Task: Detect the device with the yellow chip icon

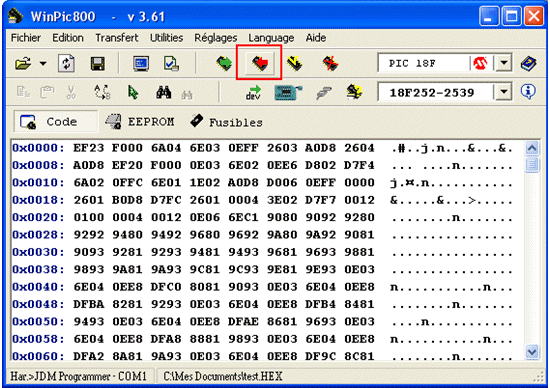Action: coord(354,92)
